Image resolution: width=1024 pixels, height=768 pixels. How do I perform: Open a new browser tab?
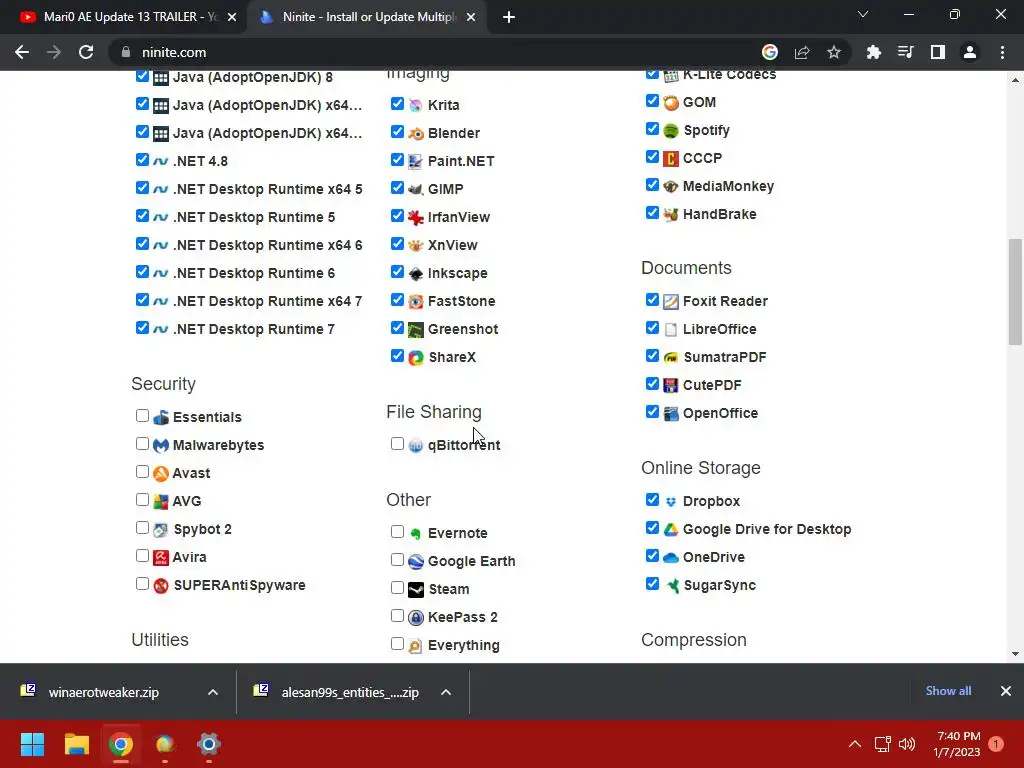(x=509, y=18)
